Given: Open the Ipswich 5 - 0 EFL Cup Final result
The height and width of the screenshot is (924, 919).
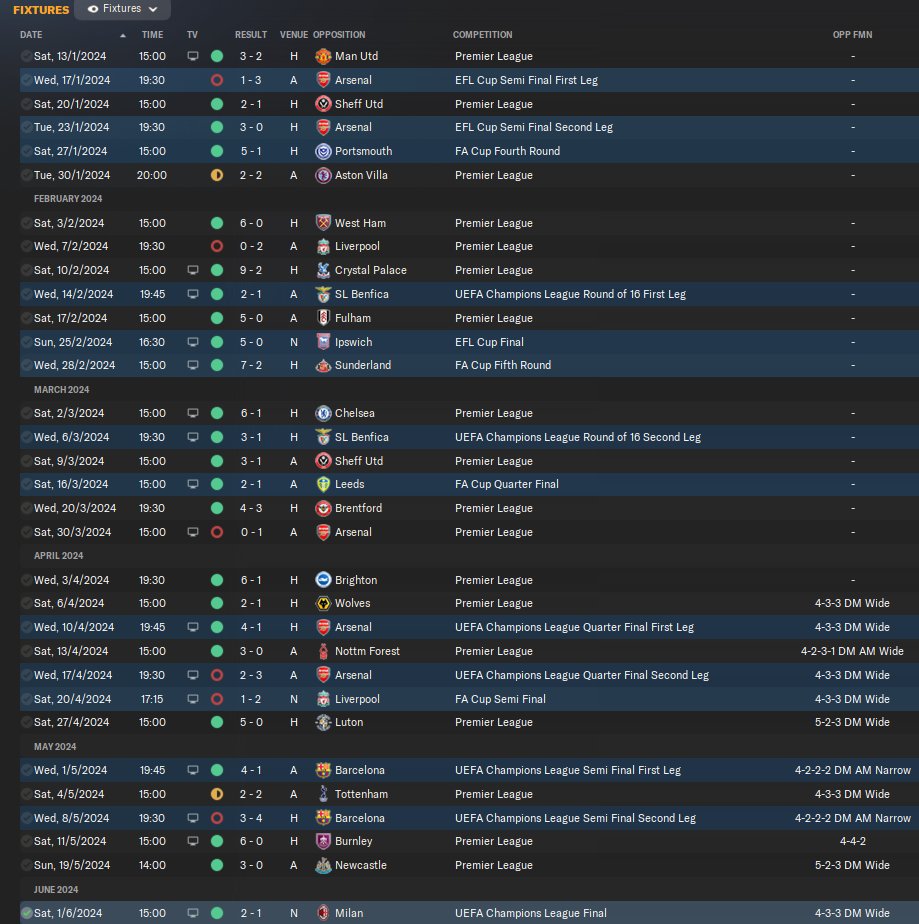Looking at the screenshot, I should 251,342.
